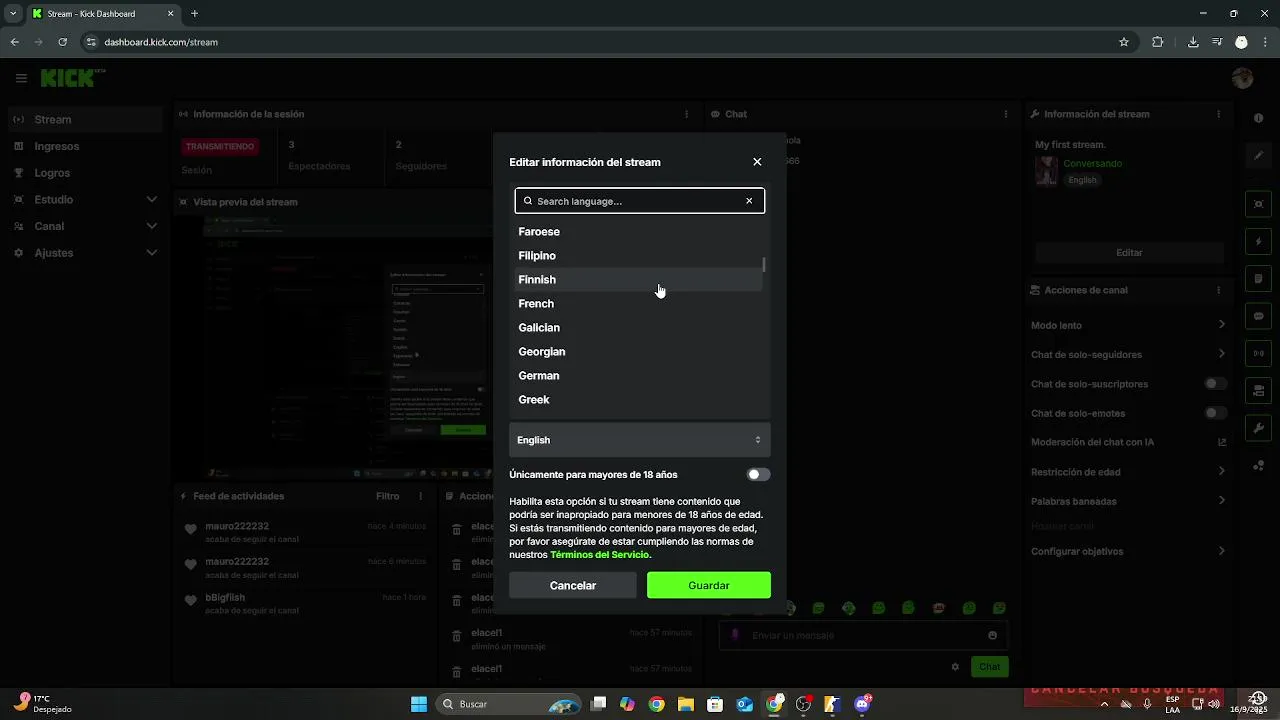
Task: Click the Search language input field
Action: pyautogui.click(x=640, y=201)
